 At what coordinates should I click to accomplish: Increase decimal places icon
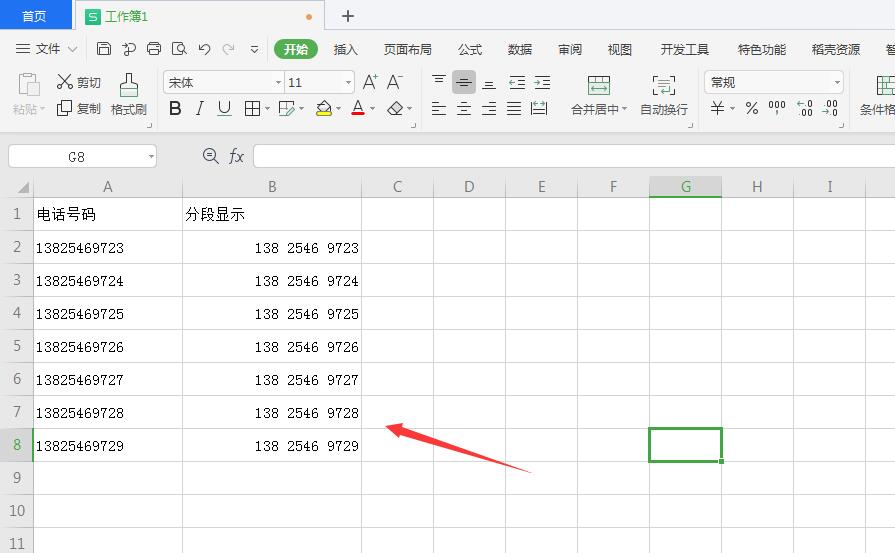tap(805, 108)
